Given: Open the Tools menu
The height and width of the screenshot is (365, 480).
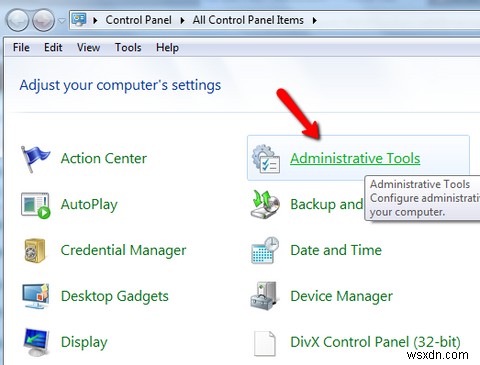Looking at the screenshot, I should point(128,48).
